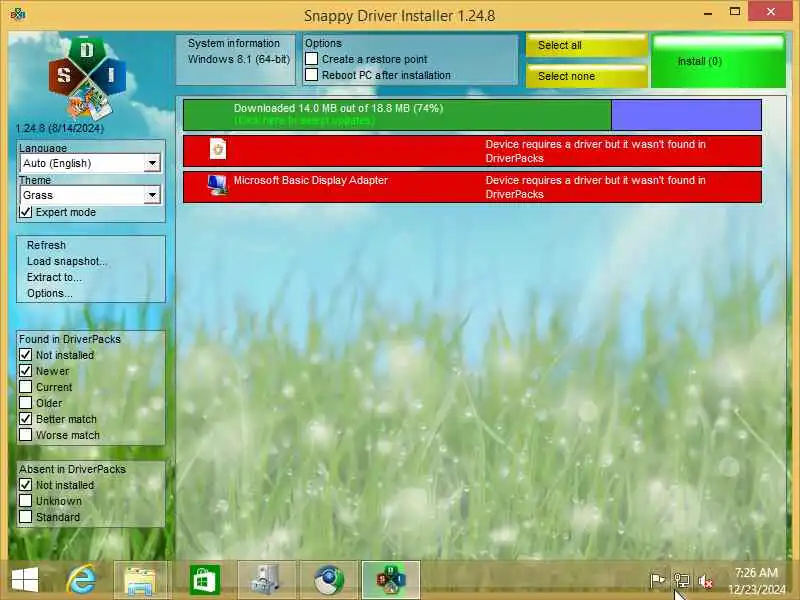Screen dimensions: 800x600
Task: Click the Options panel heading
Action: pos(323,43)
